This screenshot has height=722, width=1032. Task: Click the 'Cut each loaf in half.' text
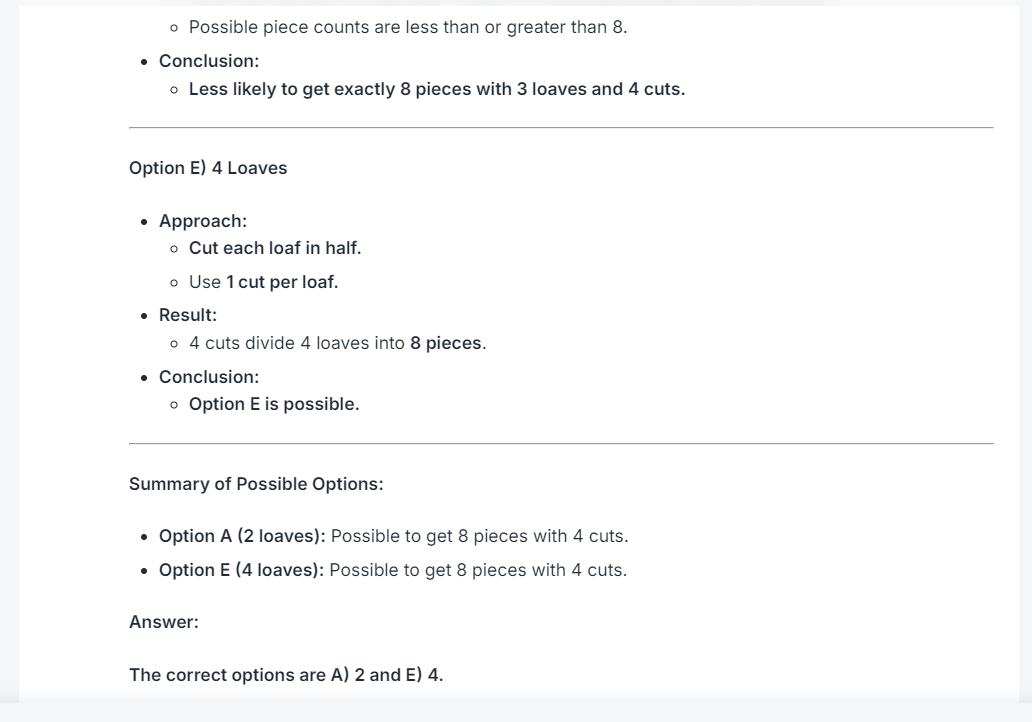(x=275, y=248)
